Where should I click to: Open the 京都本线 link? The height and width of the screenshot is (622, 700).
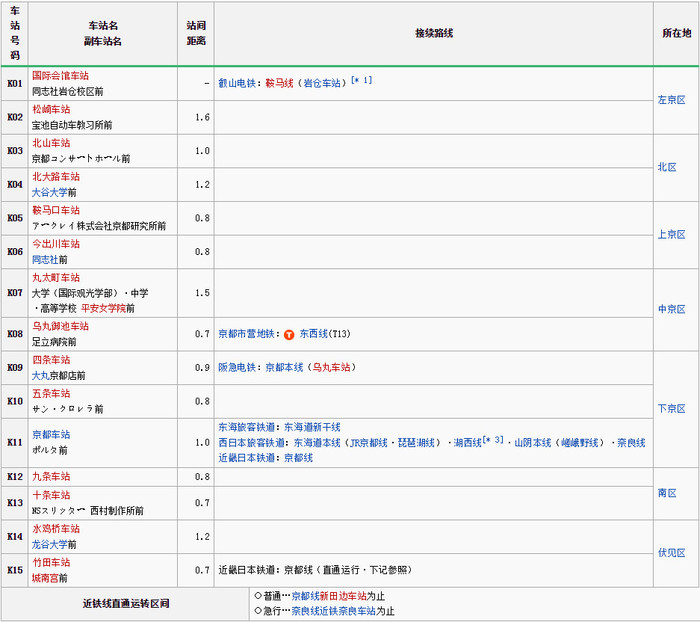click(284, 367)
